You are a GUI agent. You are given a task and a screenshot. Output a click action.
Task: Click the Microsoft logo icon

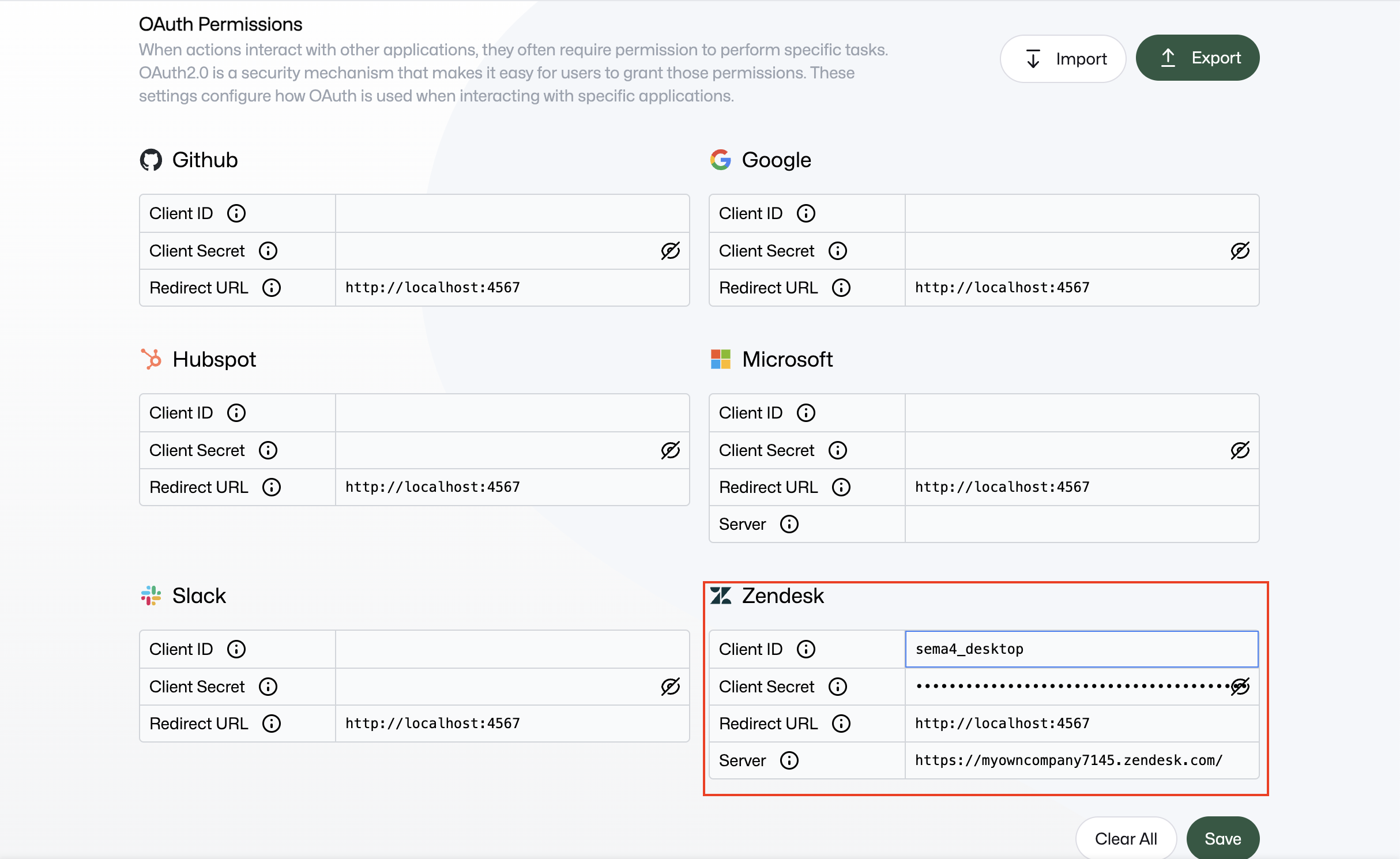coord(721,359)
